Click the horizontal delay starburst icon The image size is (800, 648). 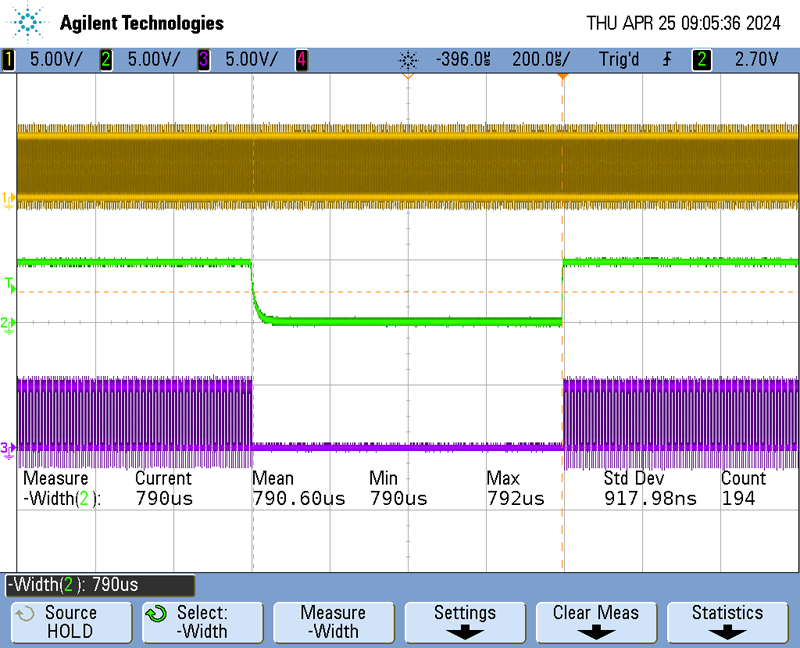407,60
